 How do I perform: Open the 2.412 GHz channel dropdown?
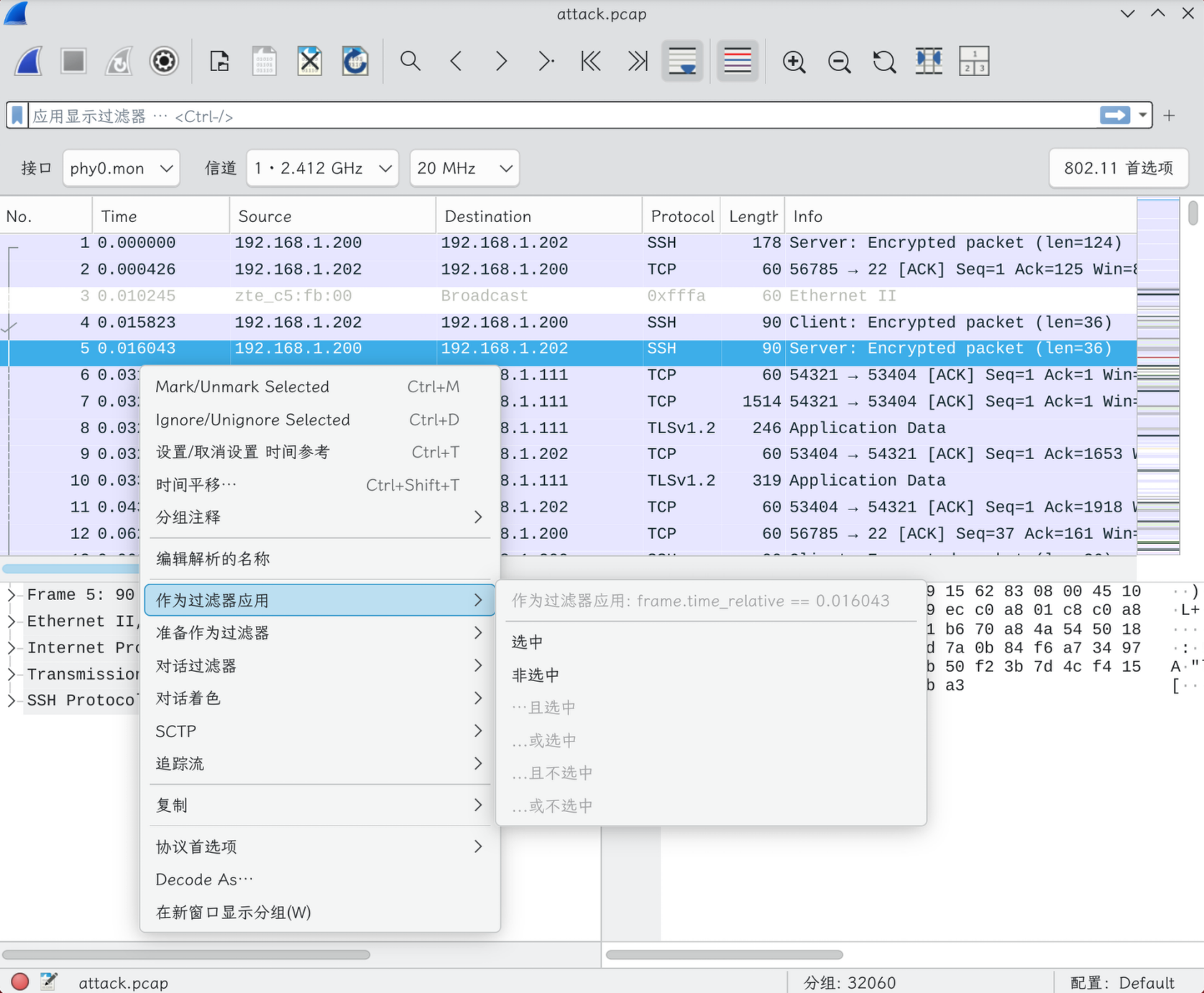click(322, 168)
